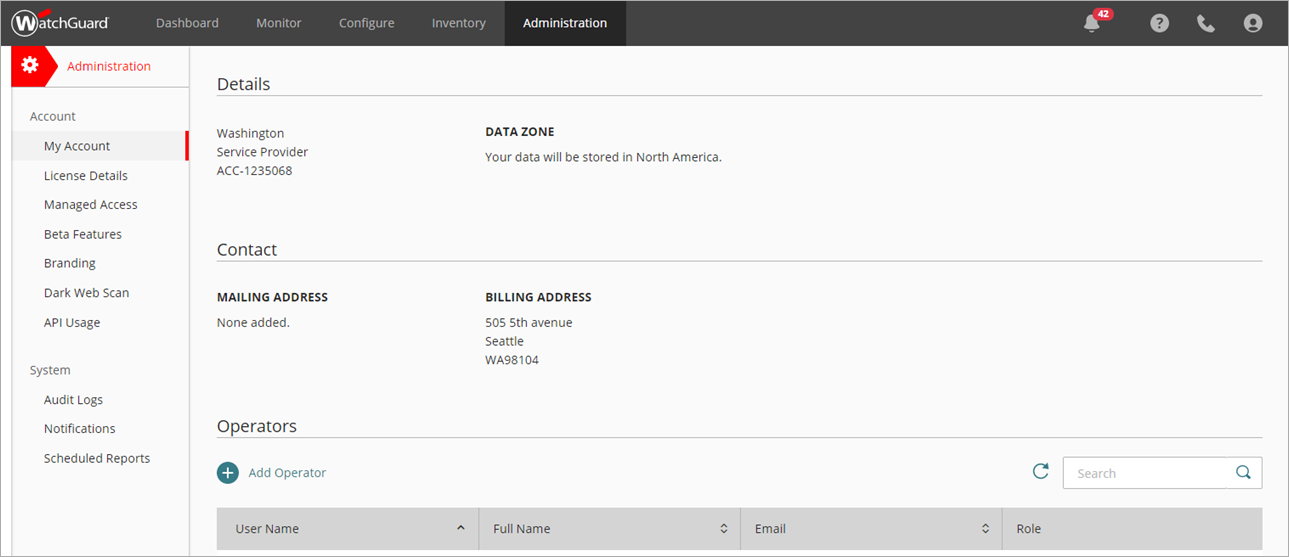Click the MAILING ADDRESS label
This screenshot has width=1289, height=557.
(272, 297)
